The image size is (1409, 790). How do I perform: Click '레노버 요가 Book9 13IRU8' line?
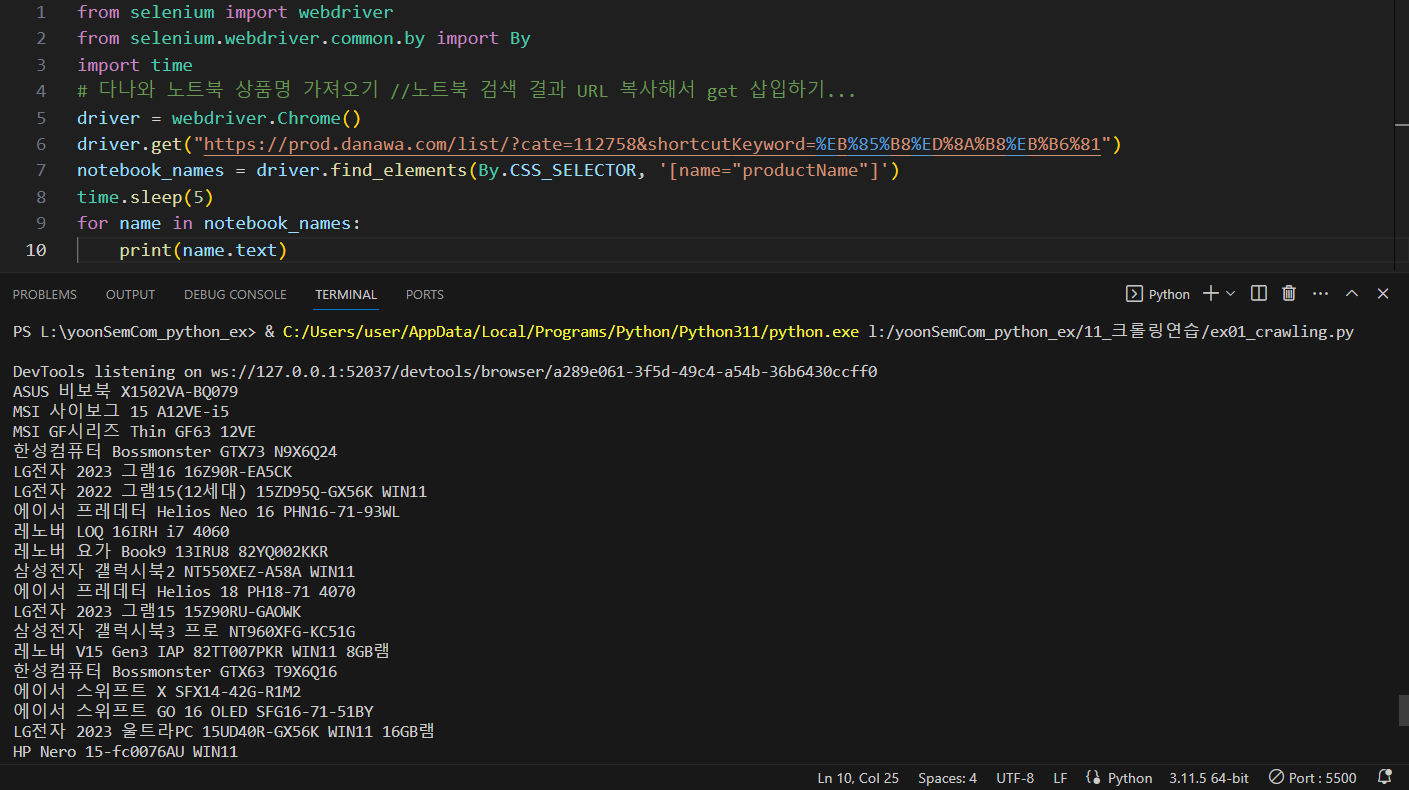[x=171, y=552]
